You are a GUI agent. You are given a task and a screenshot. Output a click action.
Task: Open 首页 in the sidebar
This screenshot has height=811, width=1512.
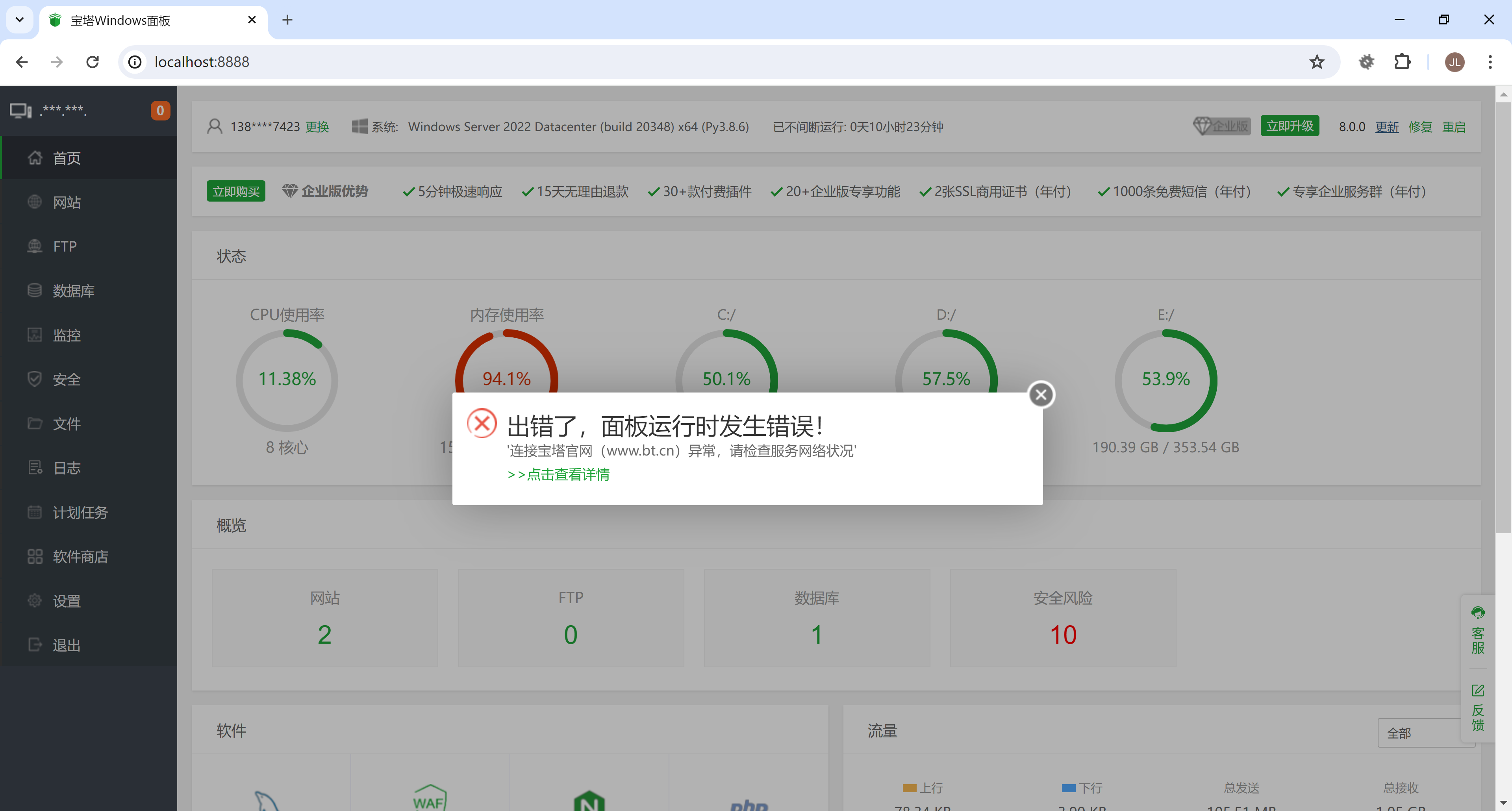(89, 158)
